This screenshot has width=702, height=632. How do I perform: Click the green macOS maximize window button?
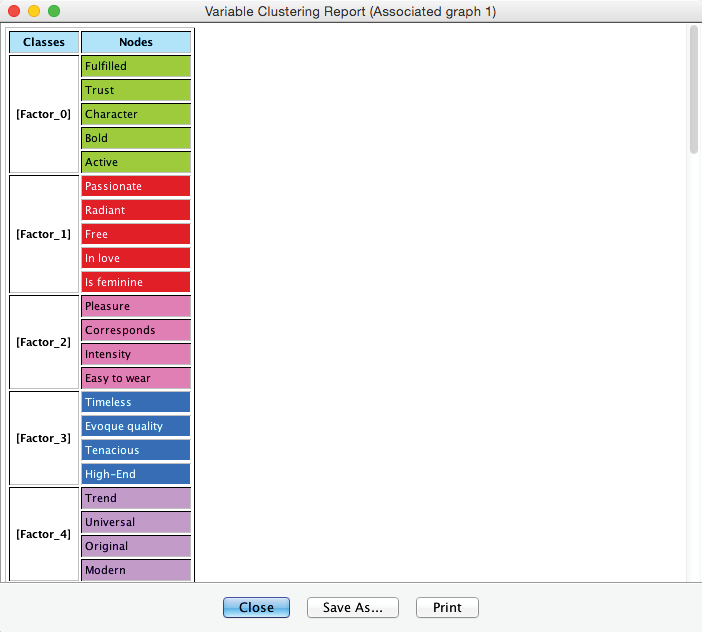54,11
